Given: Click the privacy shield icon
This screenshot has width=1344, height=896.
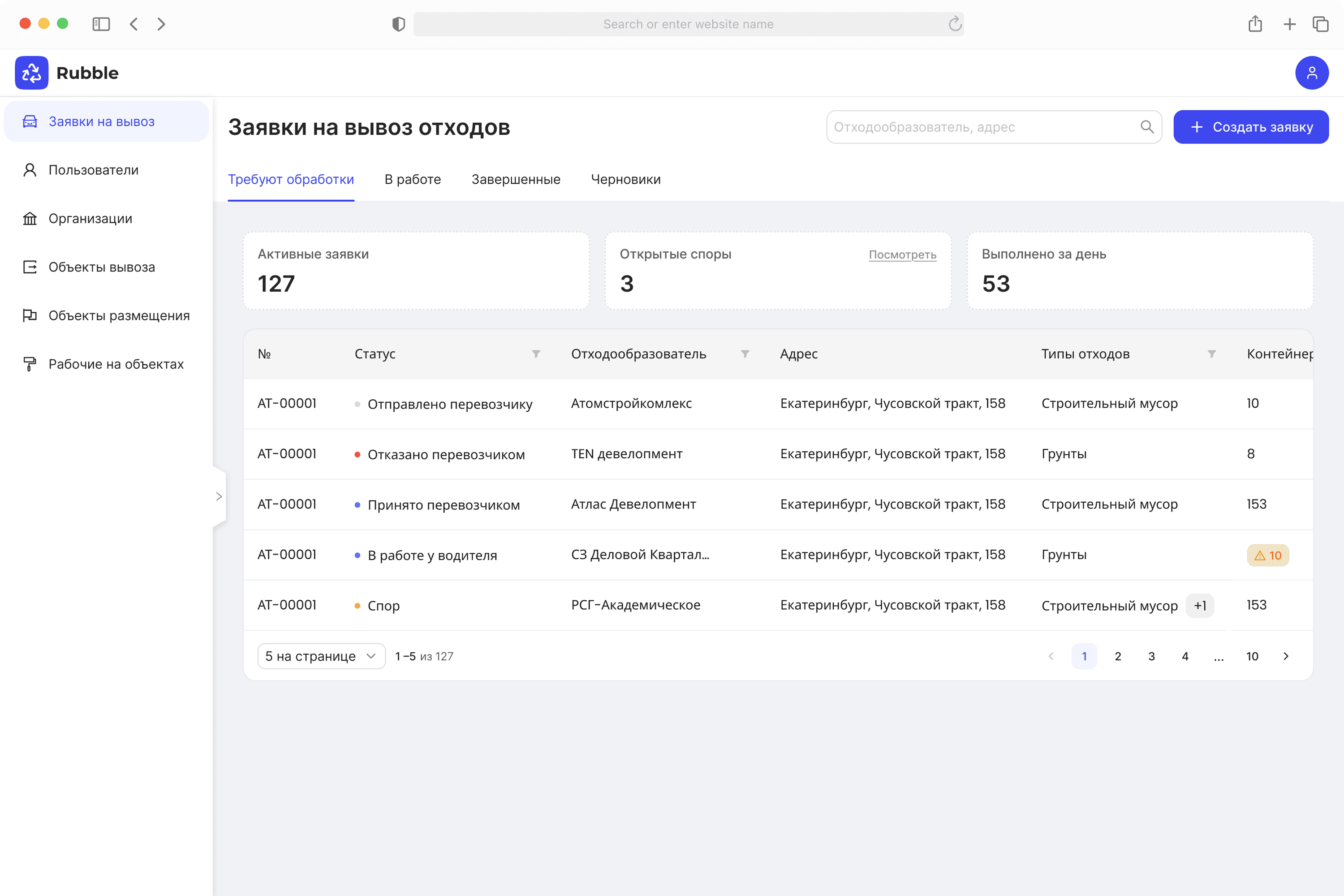Looking at the screenshot, I should point(398,24).
